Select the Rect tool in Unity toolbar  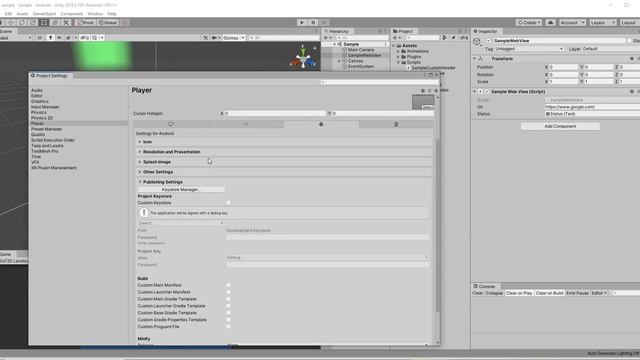44,22
